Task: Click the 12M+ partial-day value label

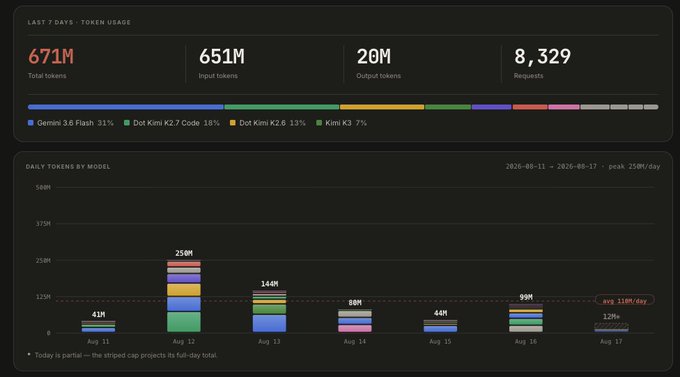Action: point(611,317)
